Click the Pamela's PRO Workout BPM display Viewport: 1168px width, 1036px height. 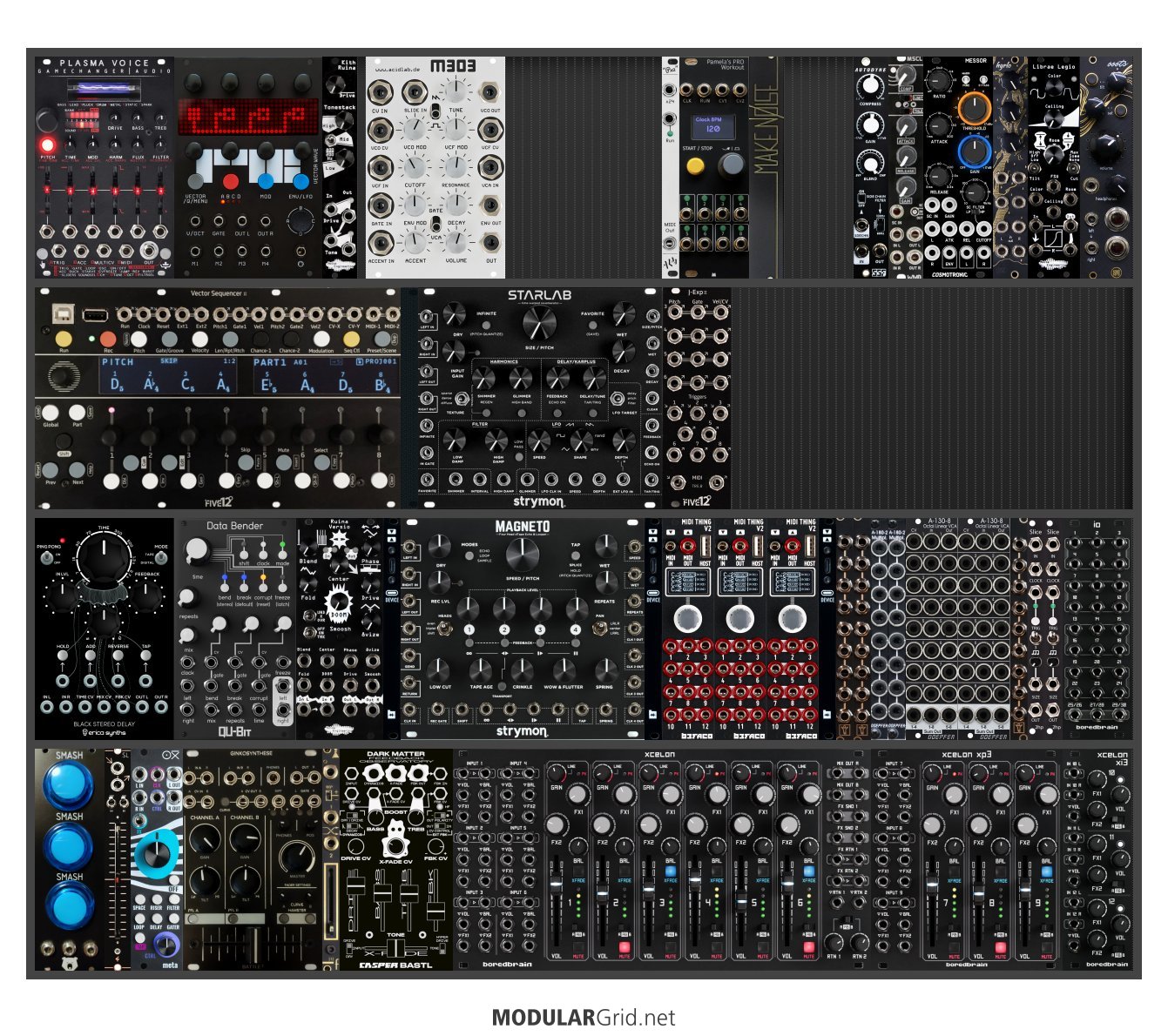(x=712, y=127)
